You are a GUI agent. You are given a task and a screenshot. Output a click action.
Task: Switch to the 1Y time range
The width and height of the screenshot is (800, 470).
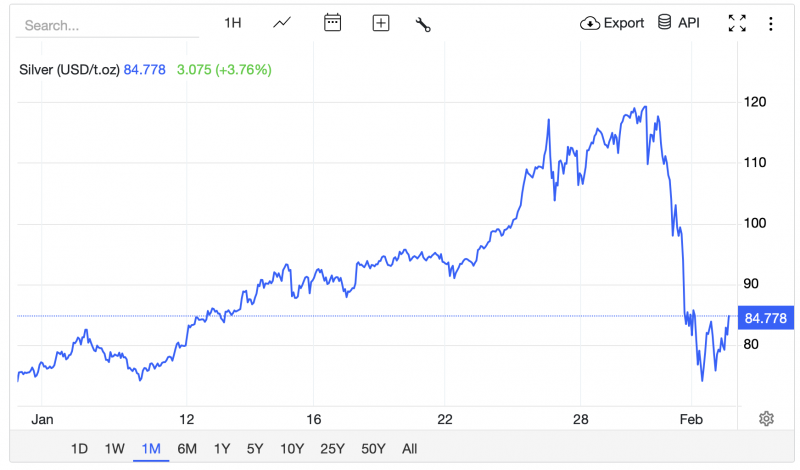pyautogui.click(x=222, y=449)
